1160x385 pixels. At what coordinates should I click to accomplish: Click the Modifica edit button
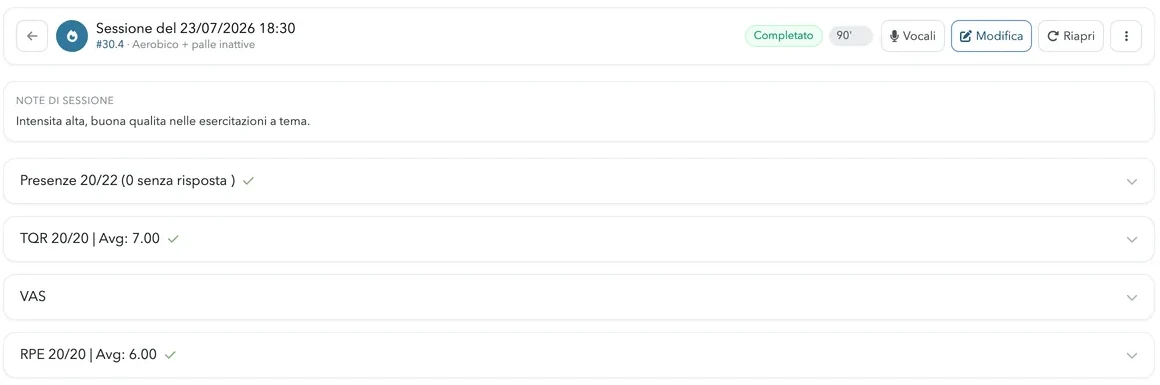(x=991, y=36)
